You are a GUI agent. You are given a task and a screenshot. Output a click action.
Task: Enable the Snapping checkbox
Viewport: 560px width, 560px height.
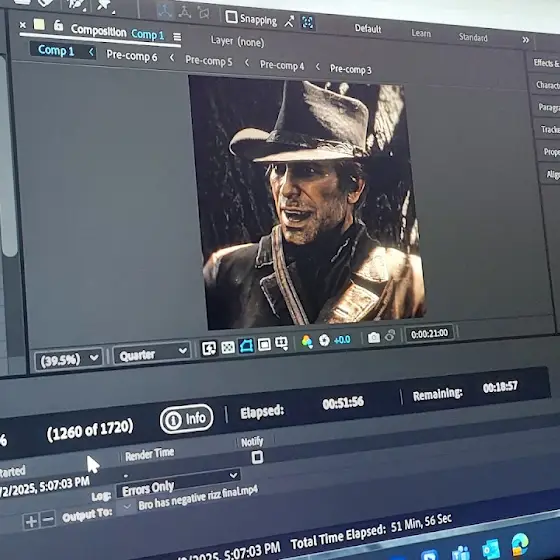pos(231,17)
